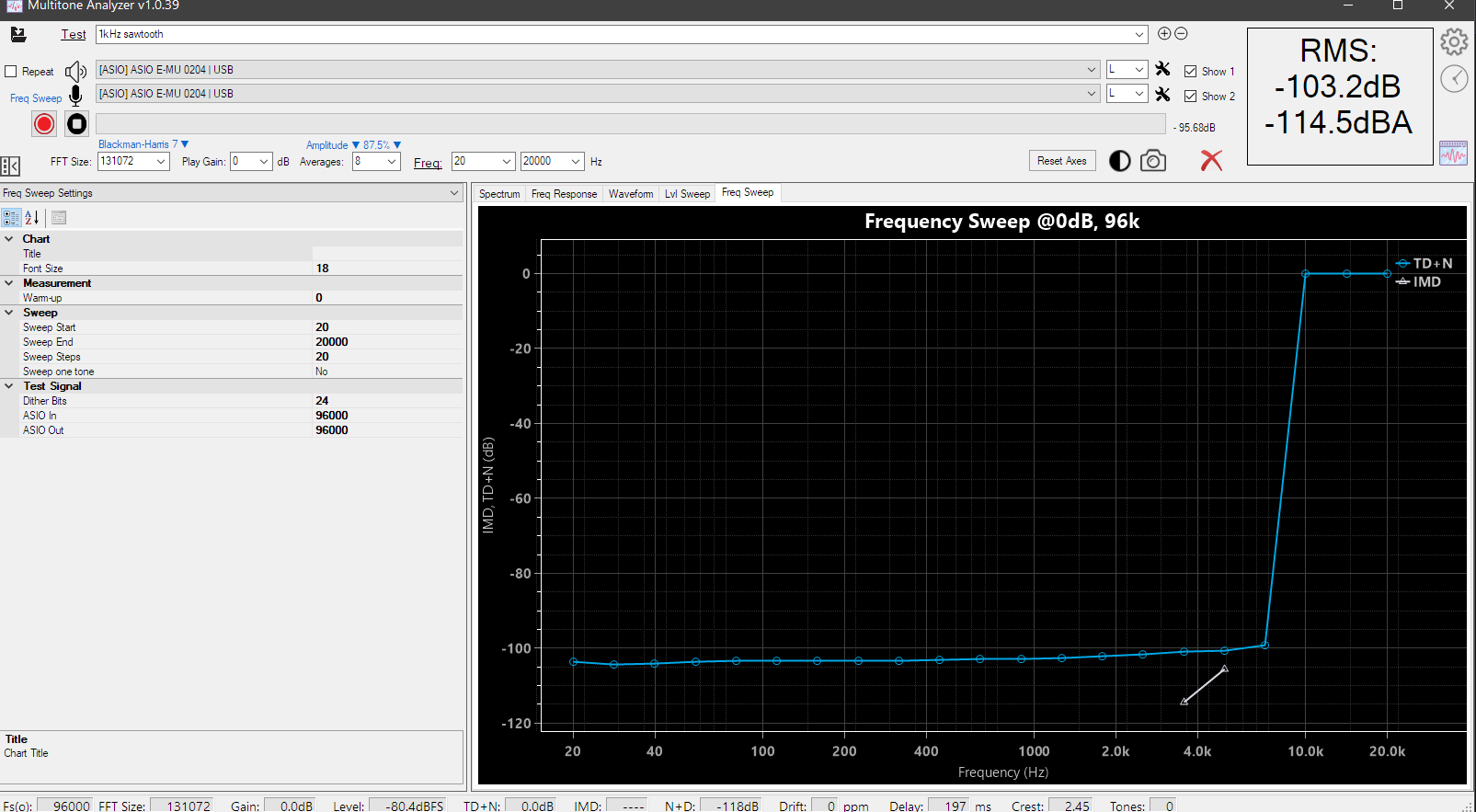This screenshot has height=812, width=1476.
Task: Open the end frequency 20000 dropdown
Action: point(576,161)
